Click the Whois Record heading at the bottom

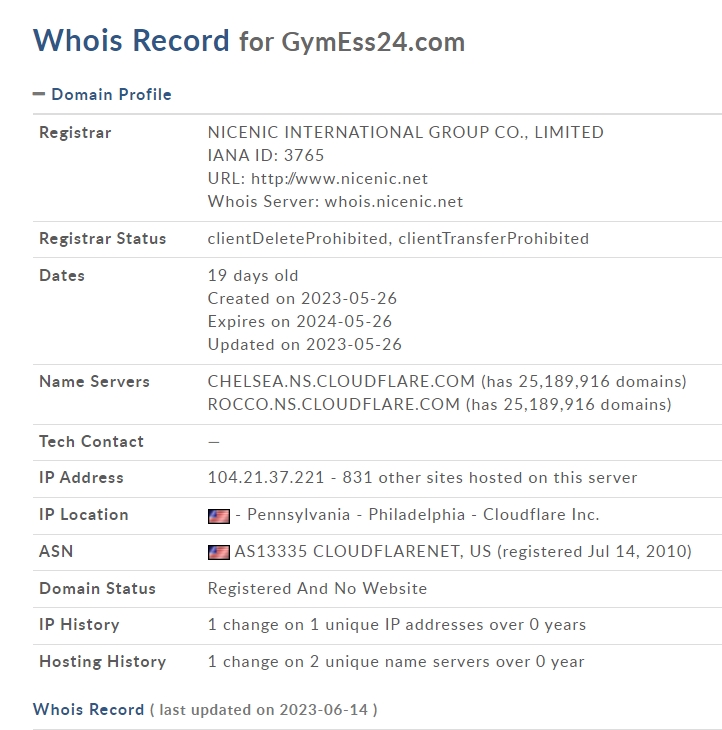[x=88, y=709]
